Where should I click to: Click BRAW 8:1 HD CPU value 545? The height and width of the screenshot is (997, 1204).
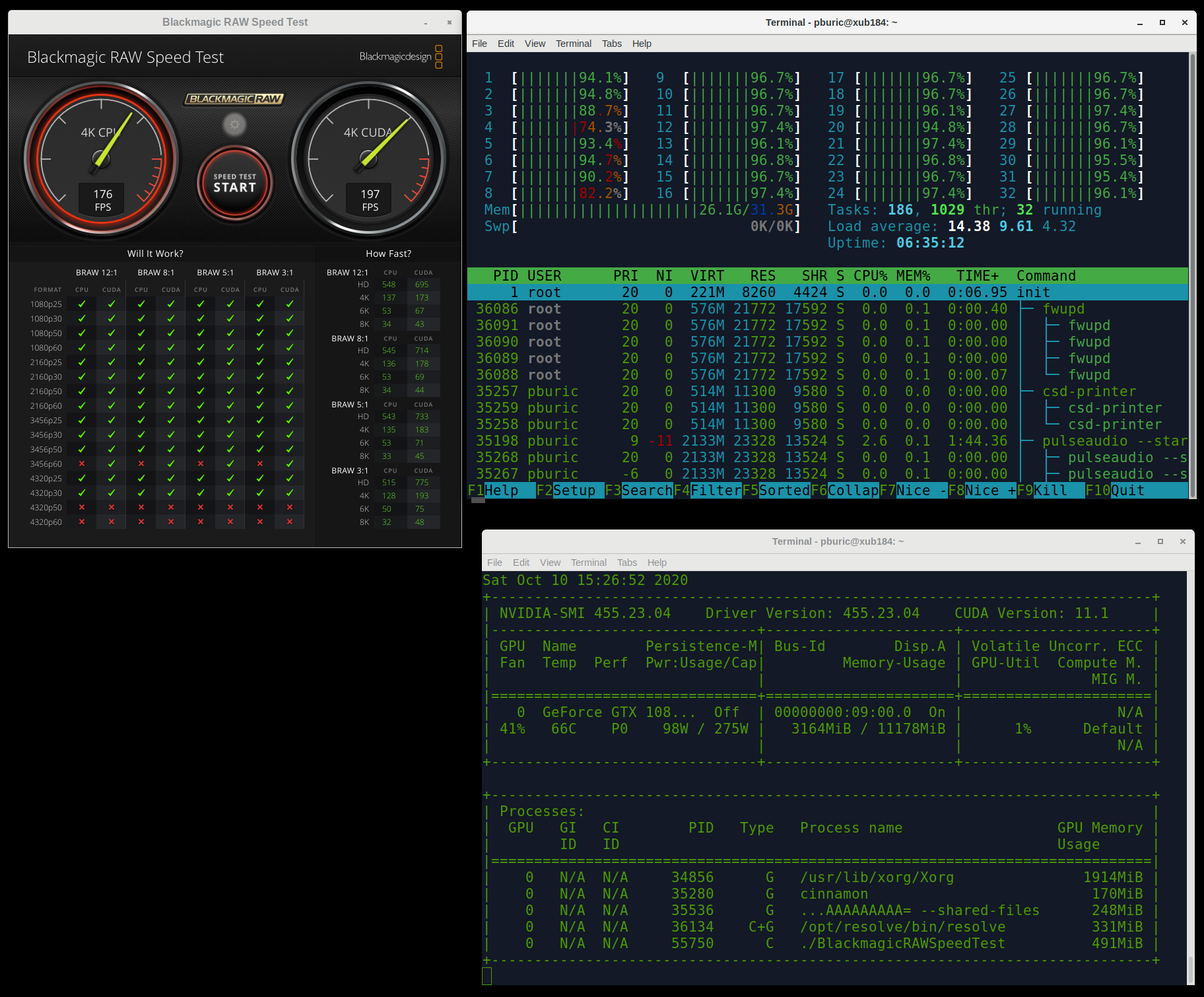coord(389,351)
